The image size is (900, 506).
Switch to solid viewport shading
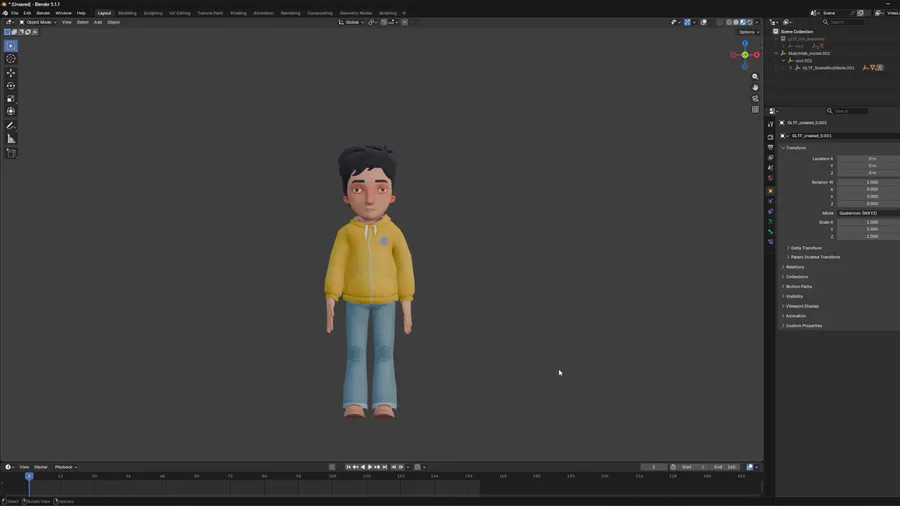point(736,22)
